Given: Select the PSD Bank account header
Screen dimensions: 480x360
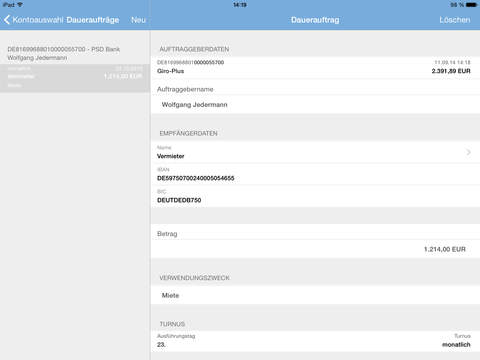Looking at the screenshot, I should click(63, 53).
